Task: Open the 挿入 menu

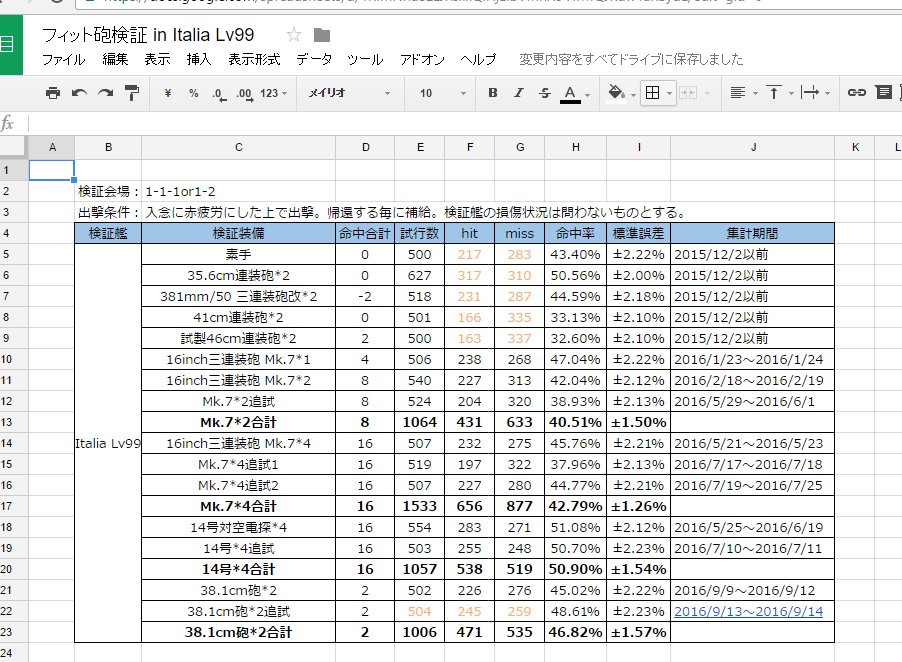Action: tap(199, 59)
